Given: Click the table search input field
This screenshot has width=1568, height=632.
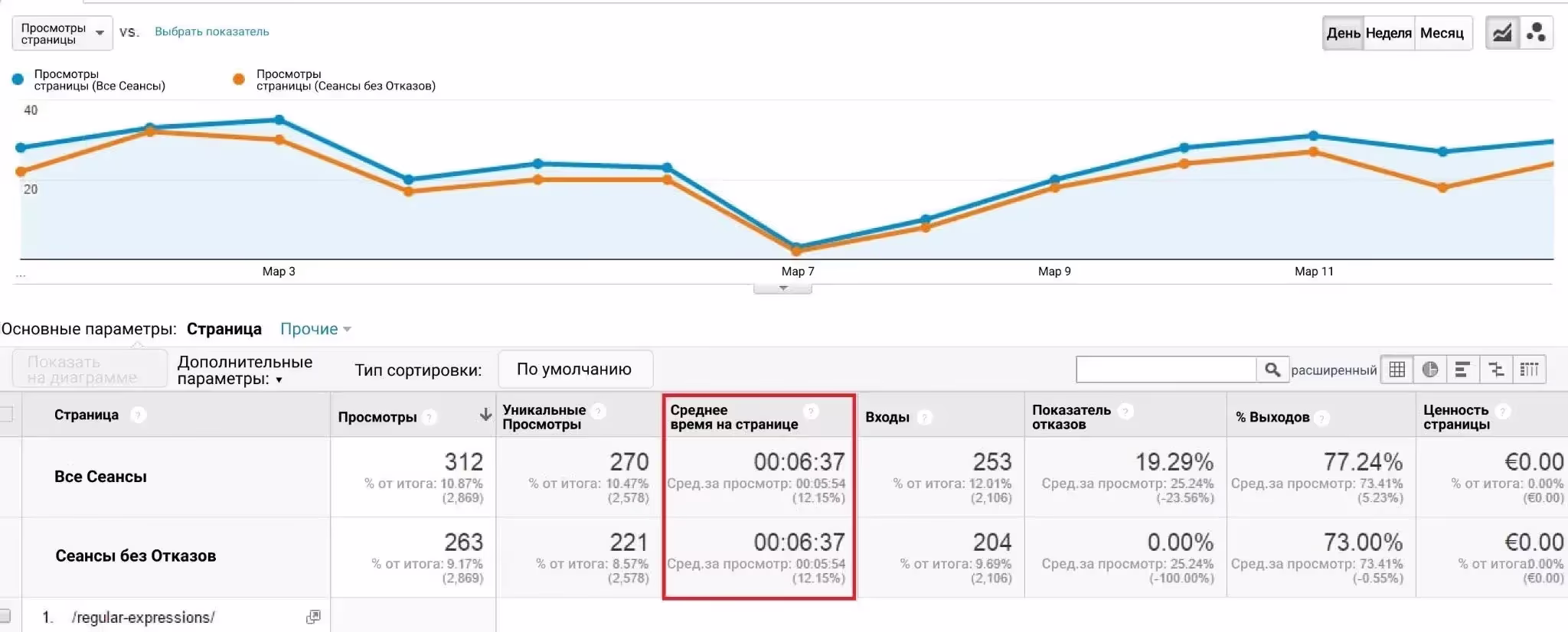Looking at the screenshot, I should tap(1165, 370).
